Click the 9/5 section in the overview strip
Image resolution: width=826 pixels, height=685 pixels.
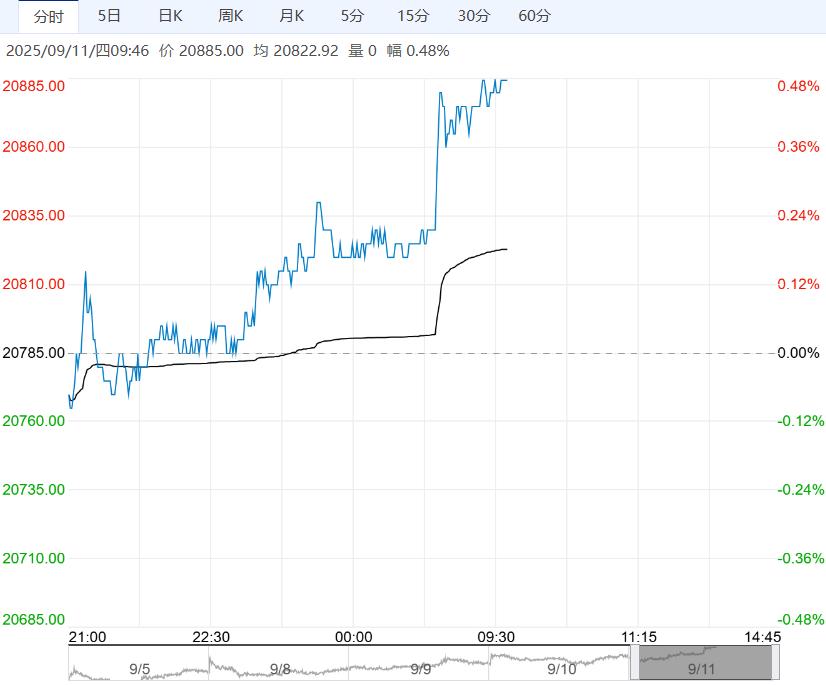tap(139, 668)
